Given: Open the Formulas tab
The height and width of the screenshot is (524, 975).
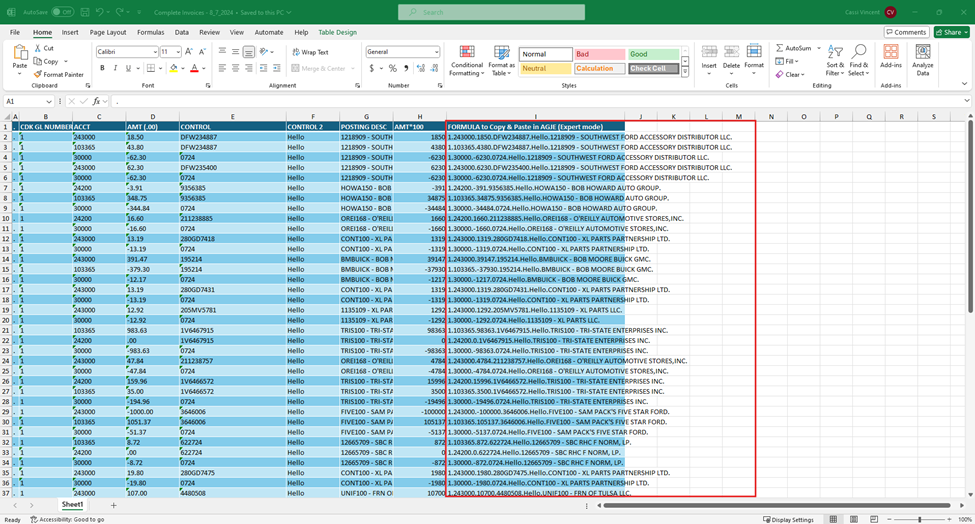Looking at the screenshot, I should [150, 32].
